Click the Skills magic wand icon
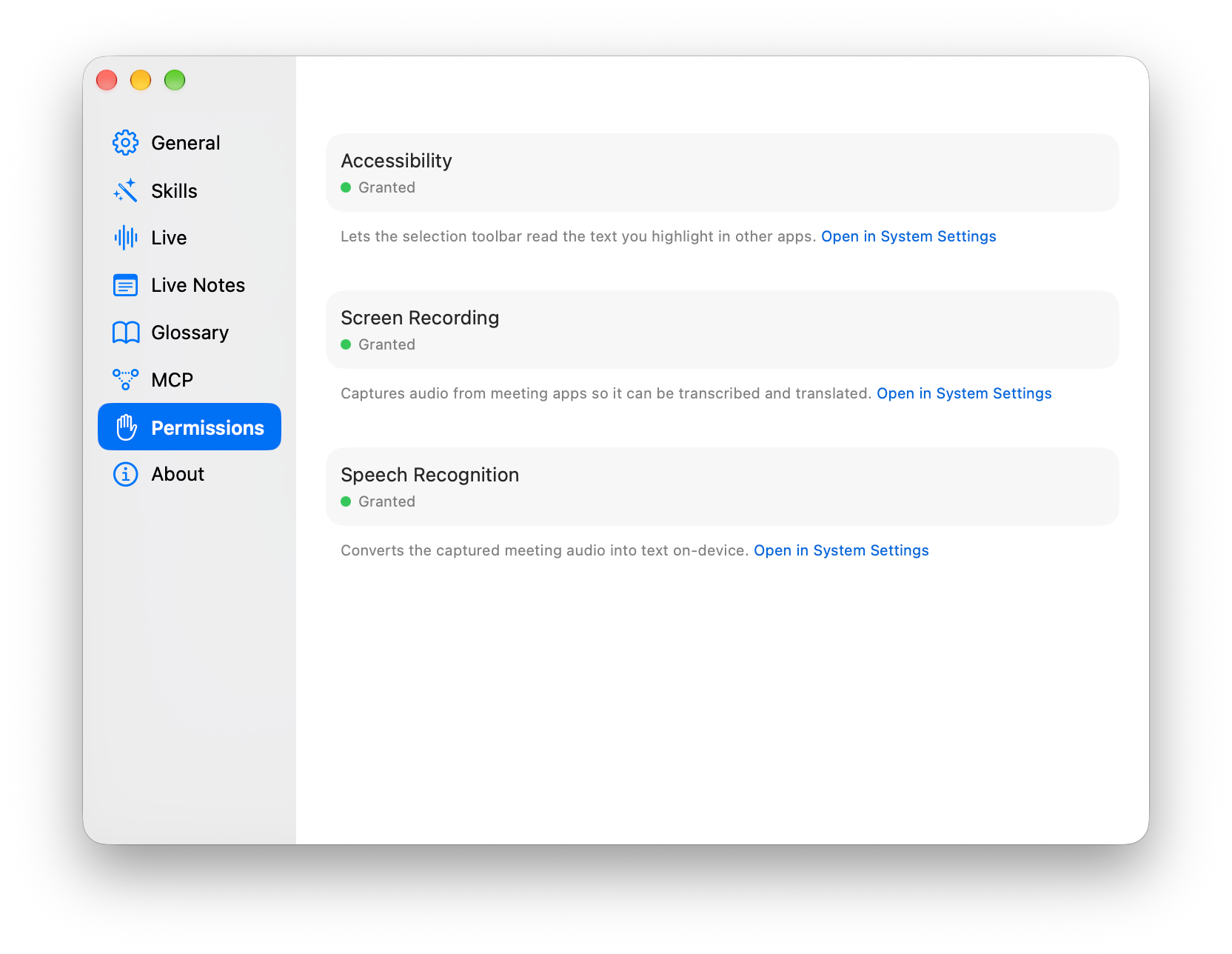Viewport: 1232px width, 954px height. tap(126, 190)
